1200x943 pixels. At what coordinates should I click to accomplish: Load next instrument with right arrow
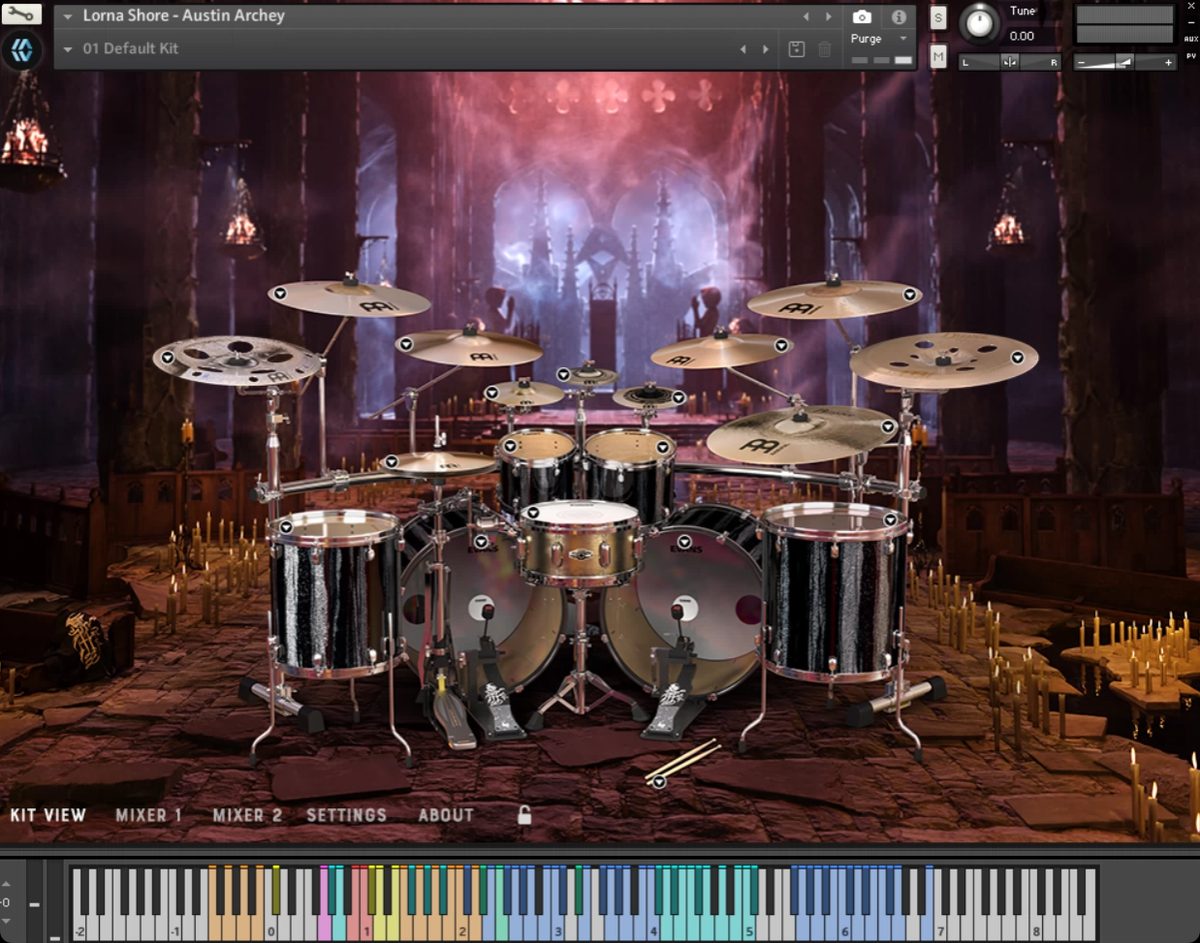point(828,17)
